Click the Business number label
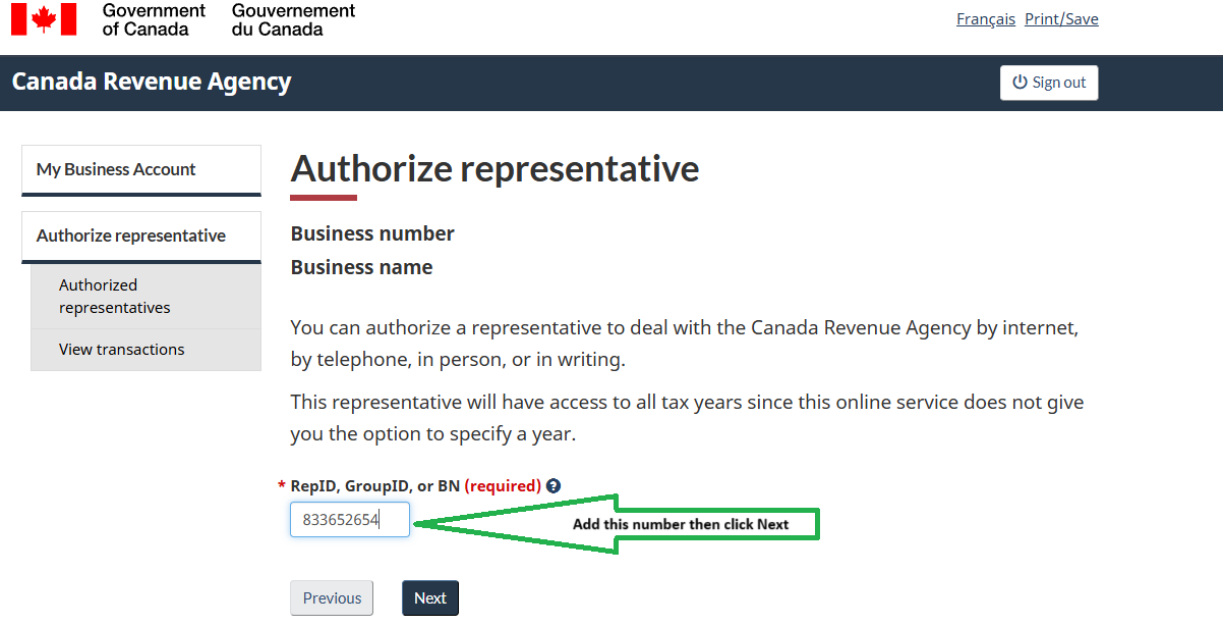Viewport: 1228px width, 630px height. point(372,234)
